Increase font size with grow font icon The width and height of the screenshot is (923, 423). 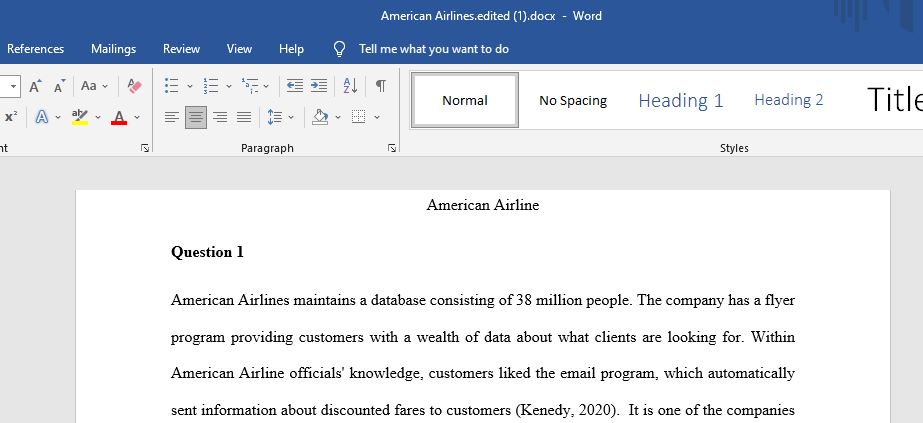[35, 86]
